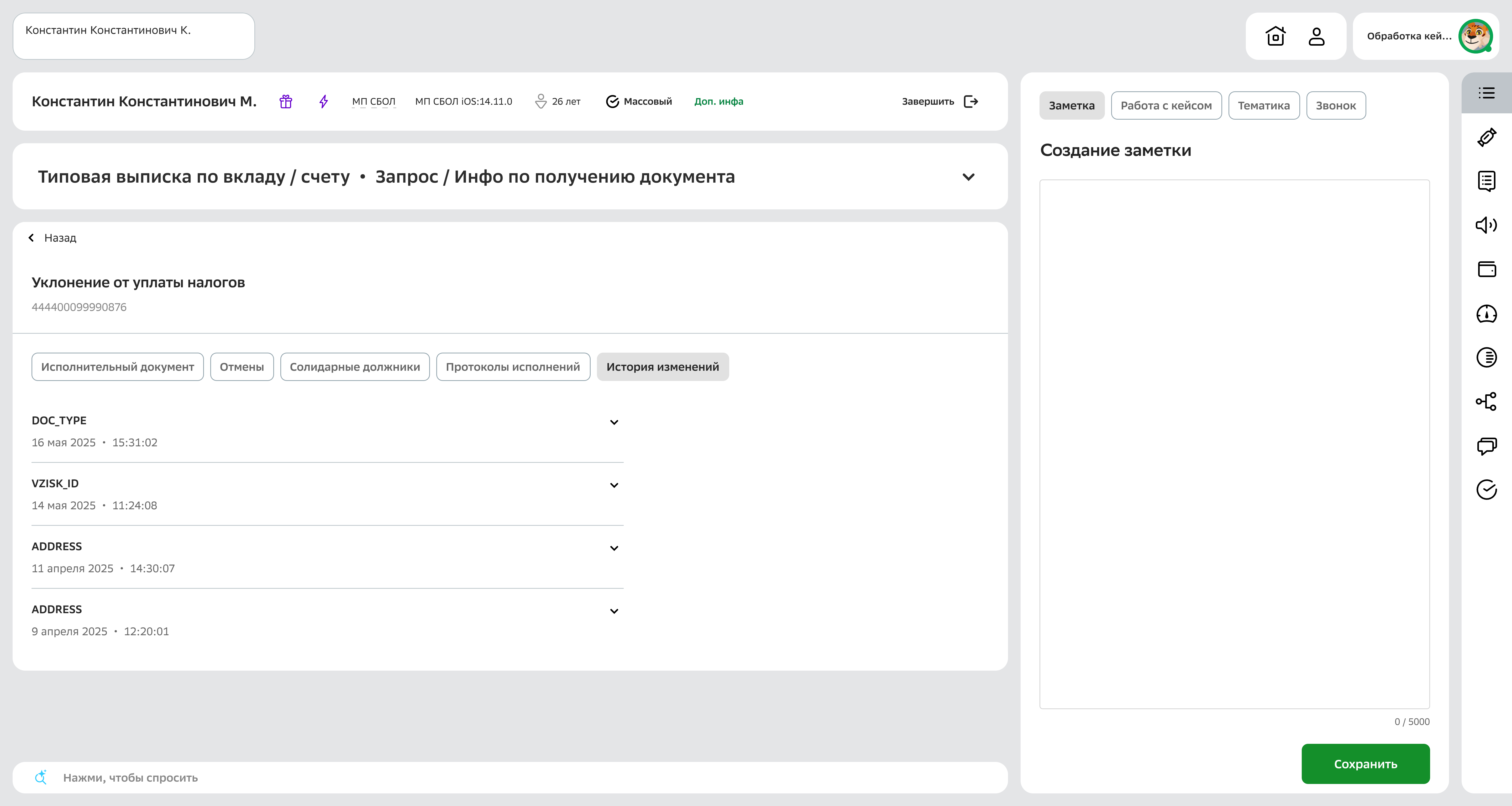Expand the VZISK_ID change entry
1512x806 pixels.
[614, 485]
